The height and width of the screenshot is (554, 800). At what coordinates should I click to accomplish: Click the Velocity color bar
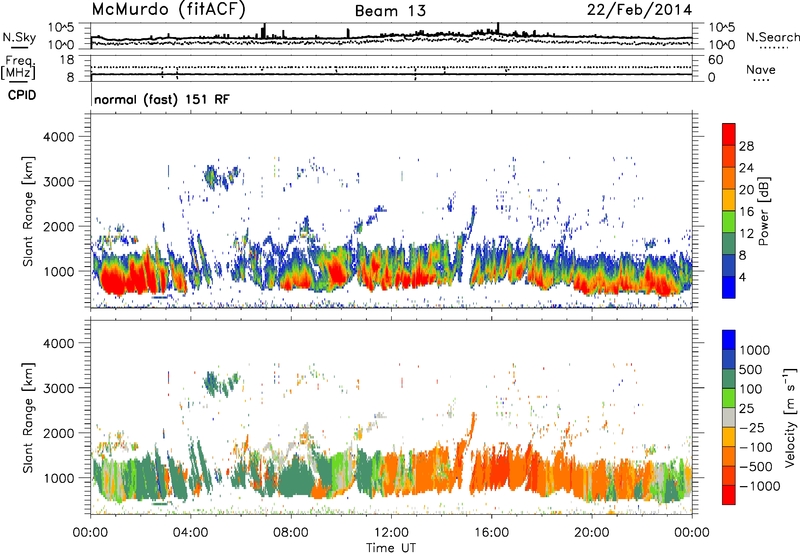click(x=729, y=417)
